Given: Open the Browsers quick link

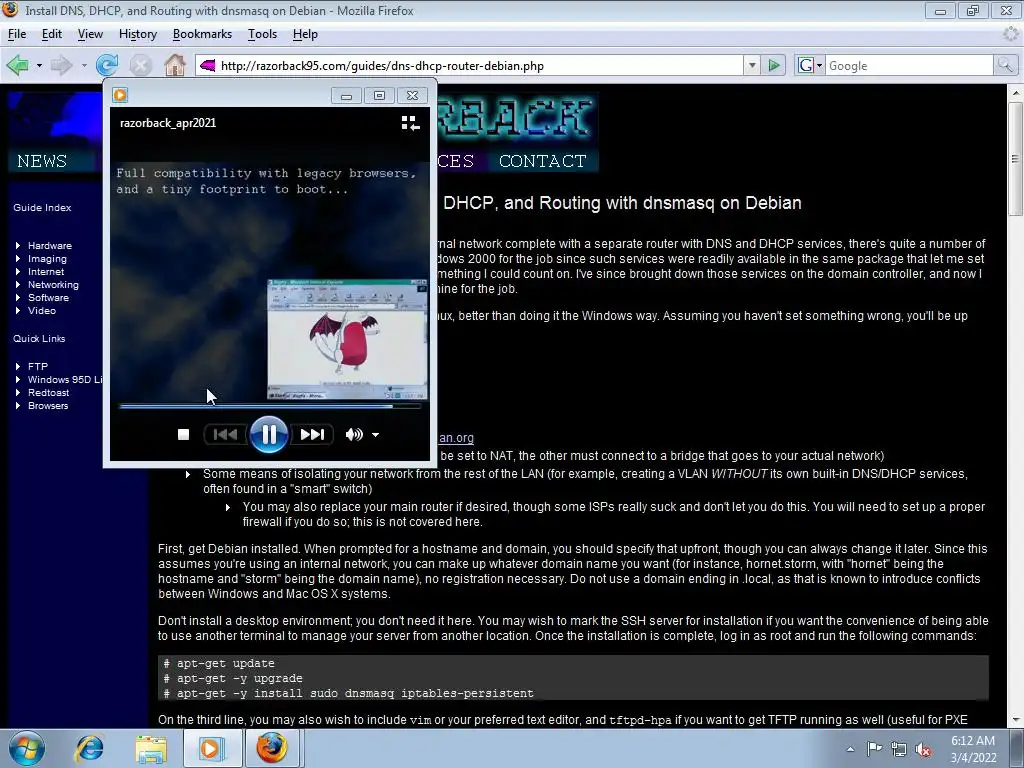Looking at the screenshot, I should point(48,406).
